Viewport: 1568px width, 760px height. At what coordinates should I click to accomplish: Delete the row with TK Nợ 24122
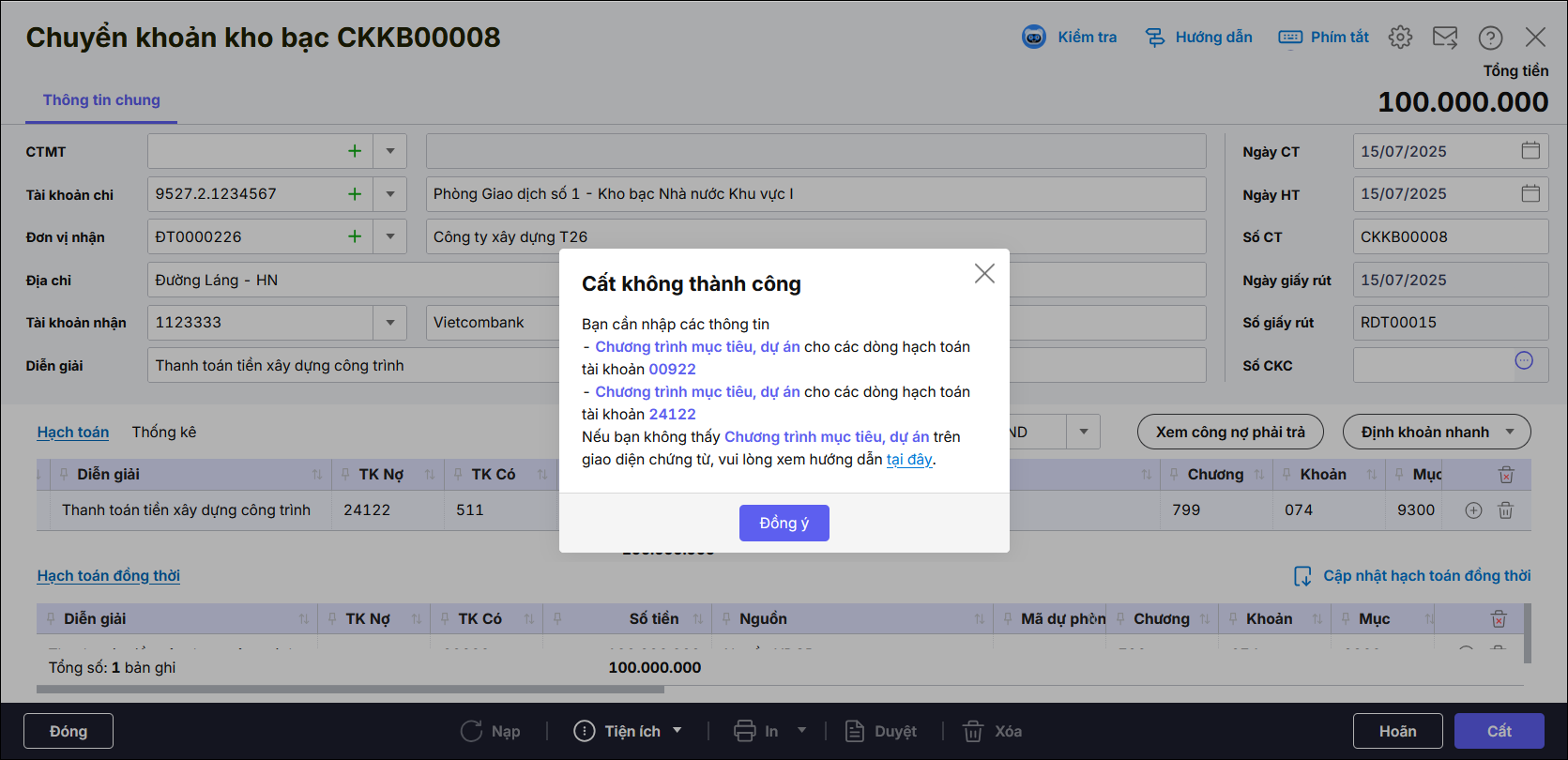pyautogui.click(x=1505, y=510)
